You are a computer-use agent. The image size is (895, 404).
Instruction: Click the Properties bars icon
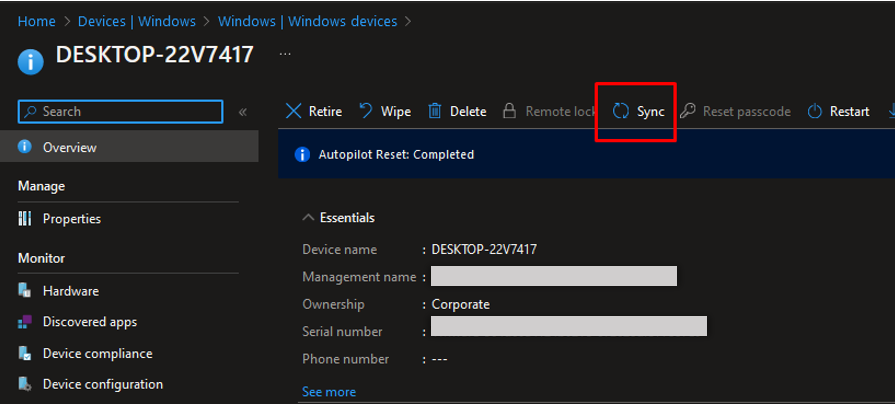[25, 219]
